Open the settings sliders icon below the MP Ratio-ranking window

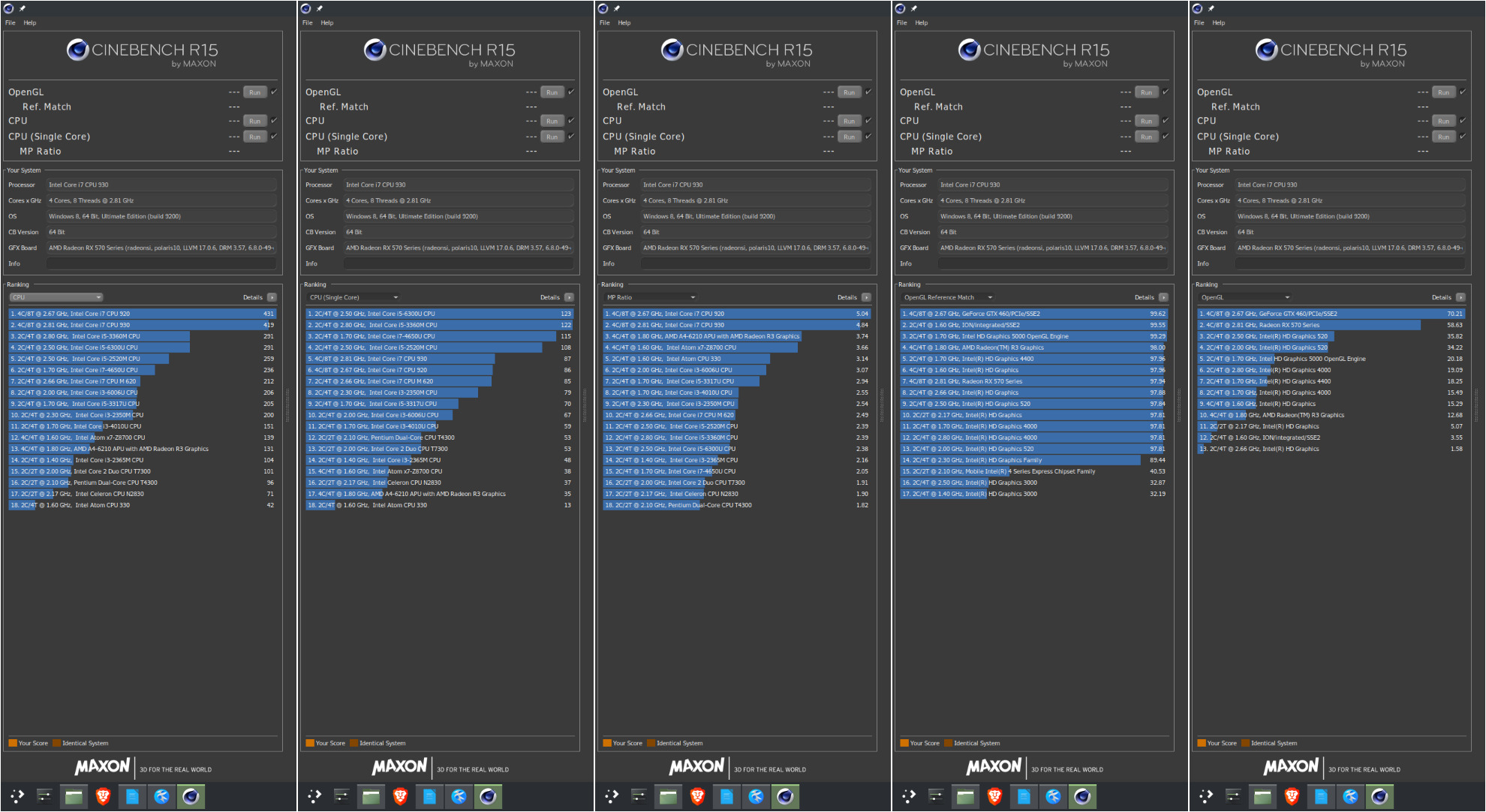click(639, 796)
